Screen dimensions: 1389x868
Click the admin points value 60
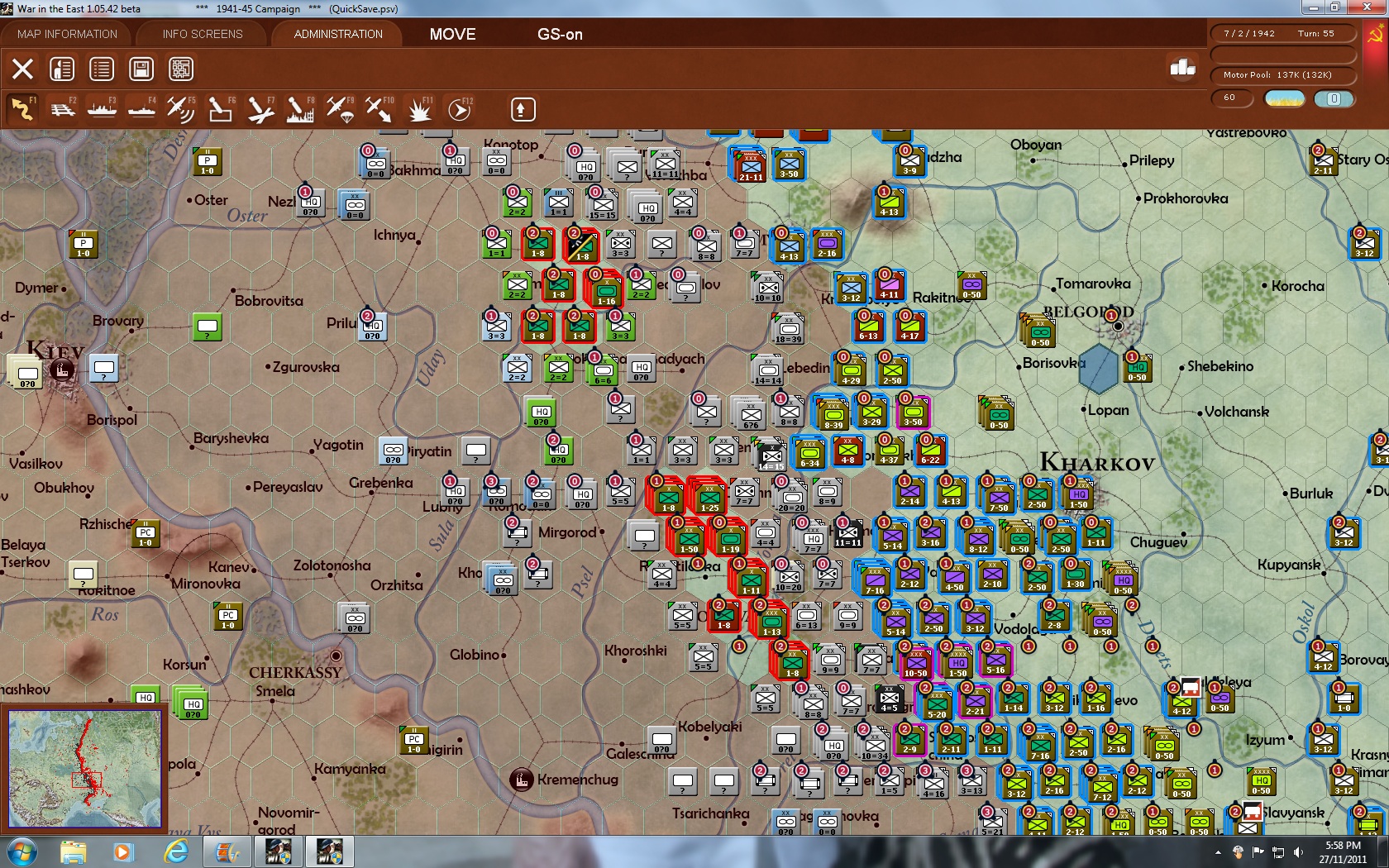(1230, 98)
